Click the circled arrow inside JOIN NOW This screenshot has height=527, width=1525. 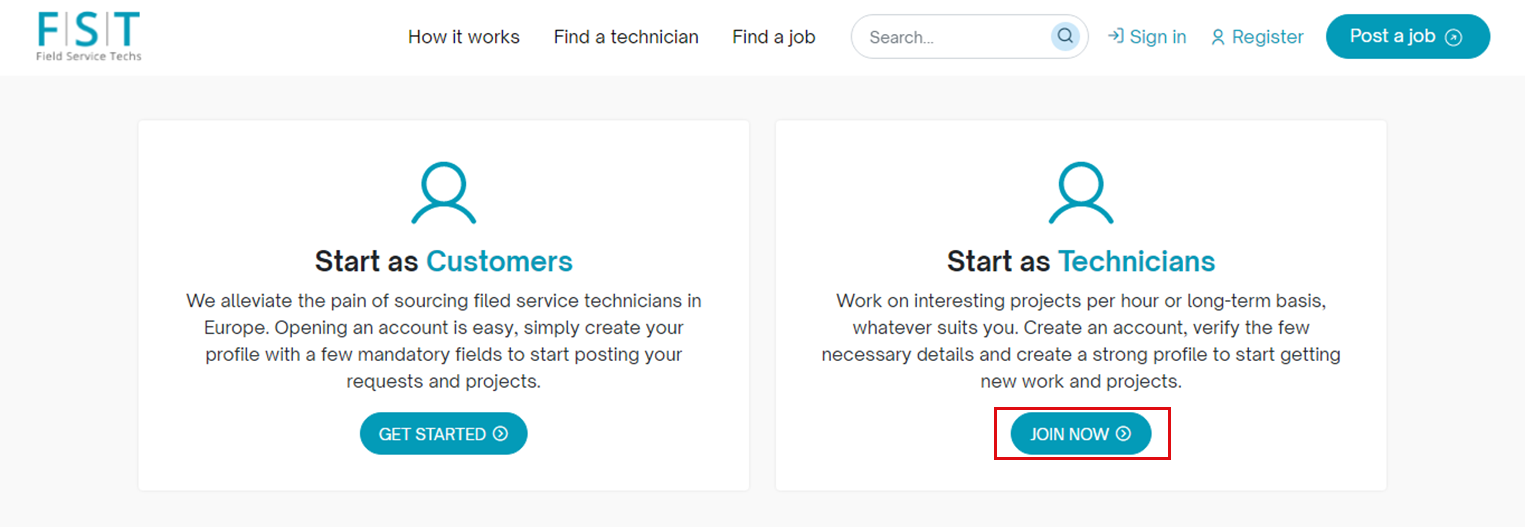1123,434
